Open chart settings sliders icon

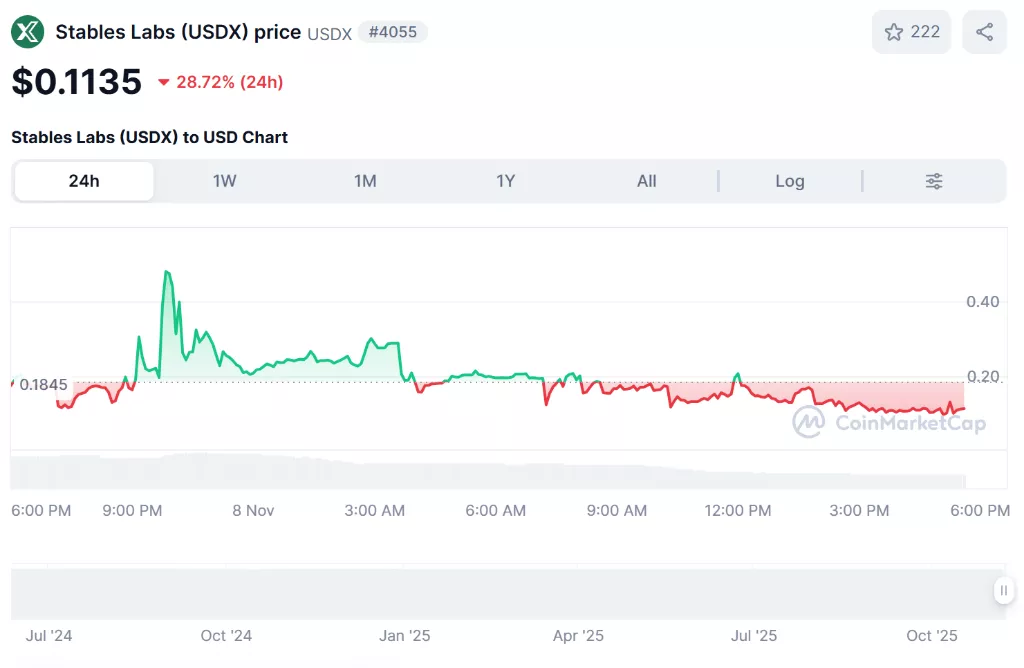[933, 181]
